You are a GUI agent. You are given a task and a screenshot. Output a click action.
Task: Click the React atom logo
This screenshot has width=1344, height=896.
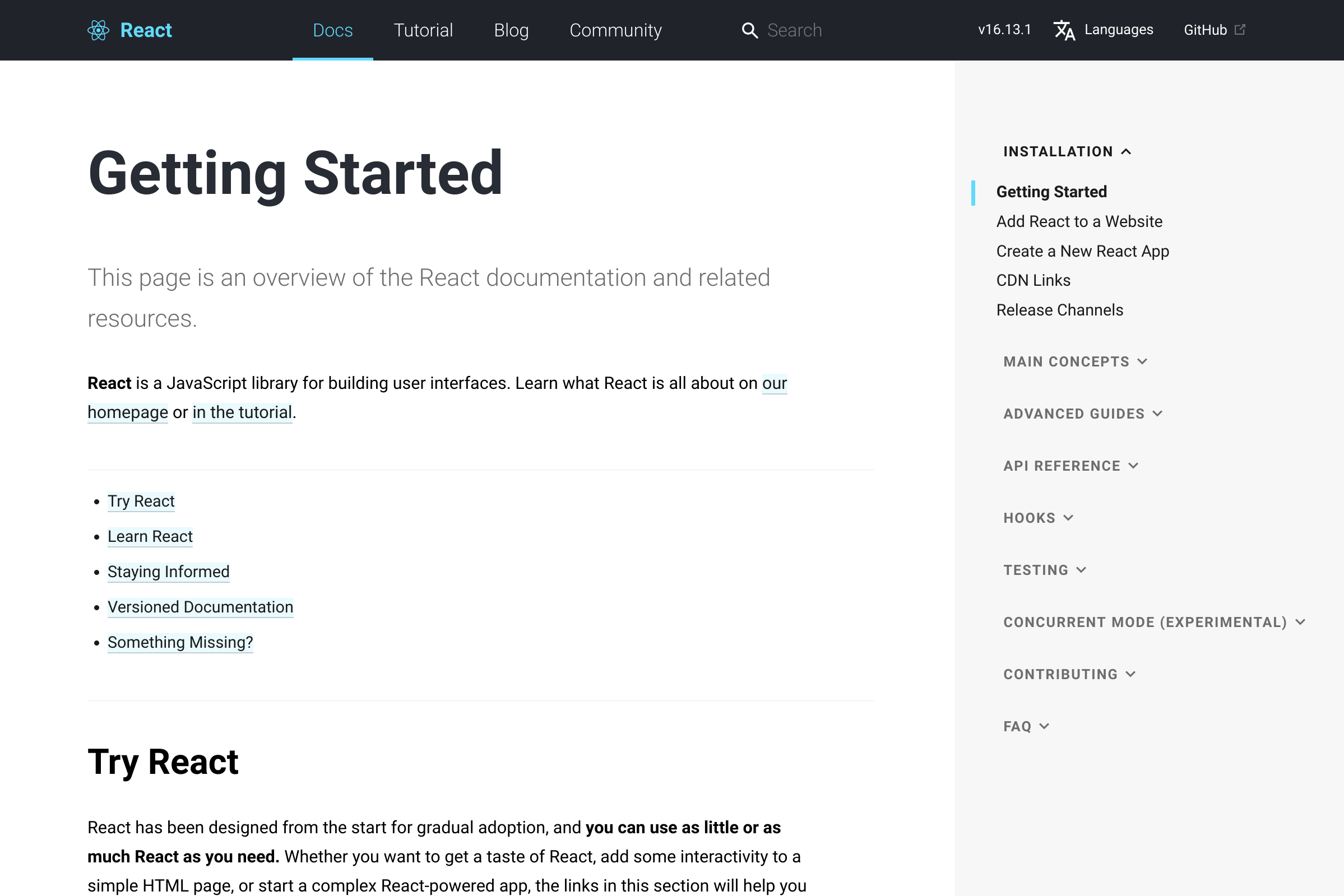(98, 30)
